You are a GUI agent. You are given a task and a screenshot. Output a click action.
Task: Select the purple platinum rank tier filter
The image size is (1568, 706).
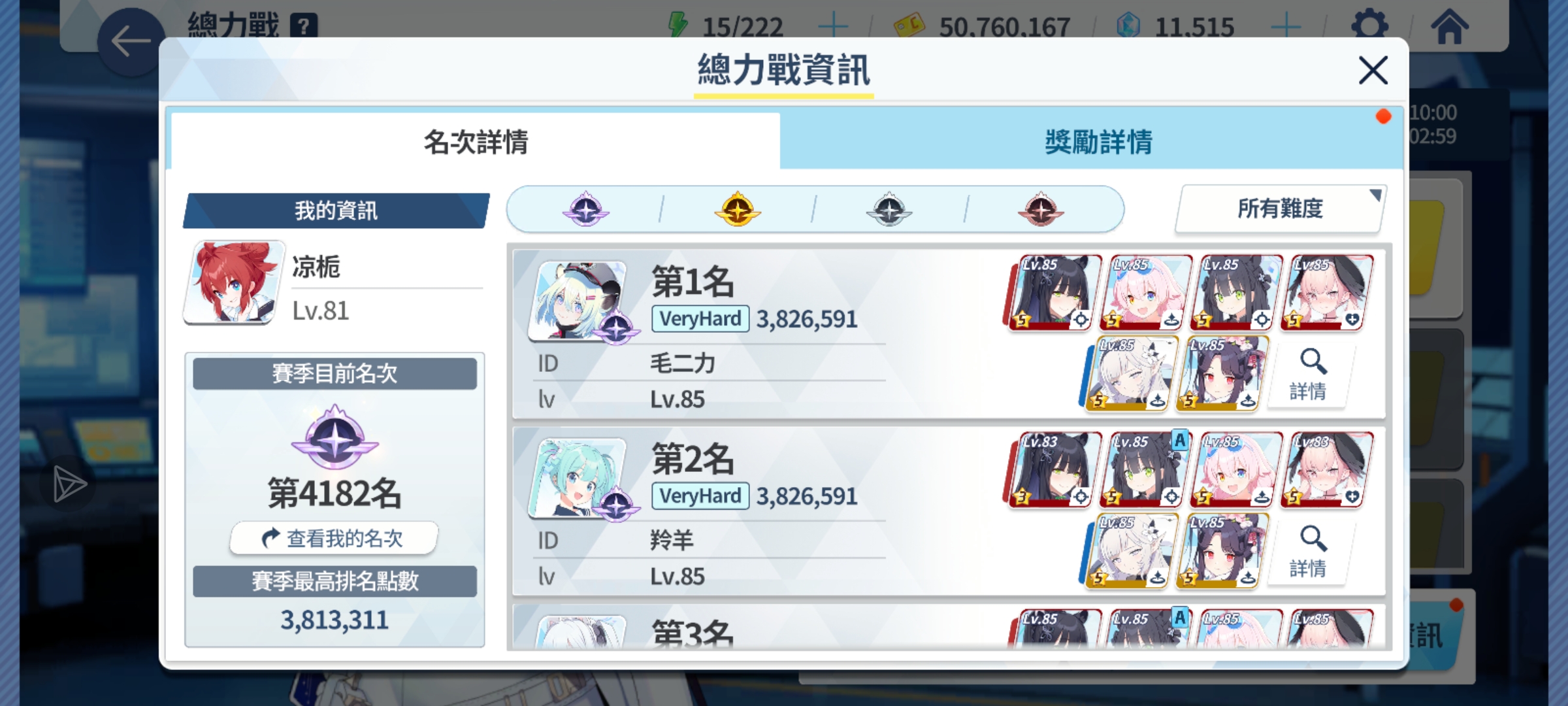[585, 209]
